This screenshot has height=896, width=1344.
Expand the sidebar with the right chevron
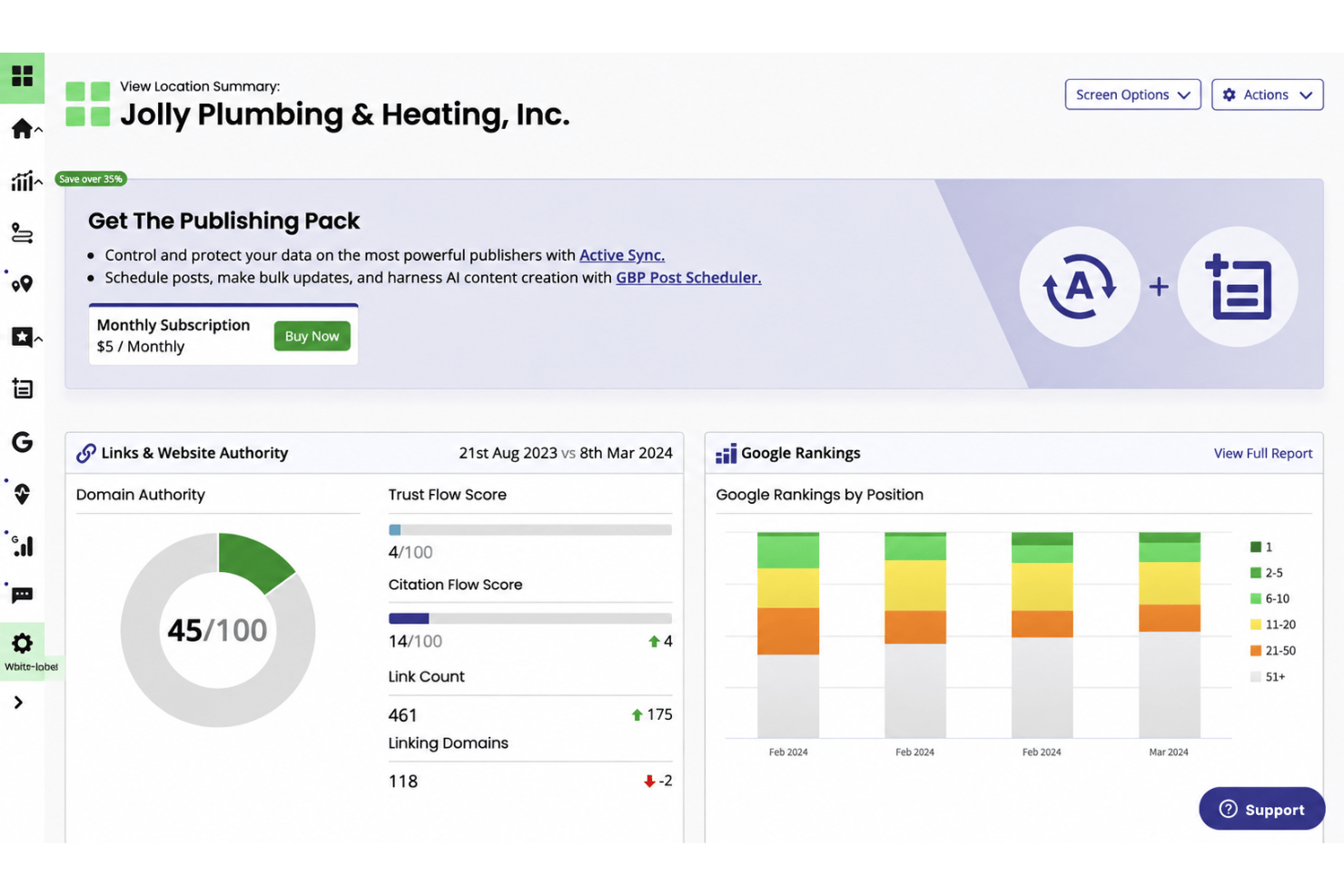tap(18, 703)
